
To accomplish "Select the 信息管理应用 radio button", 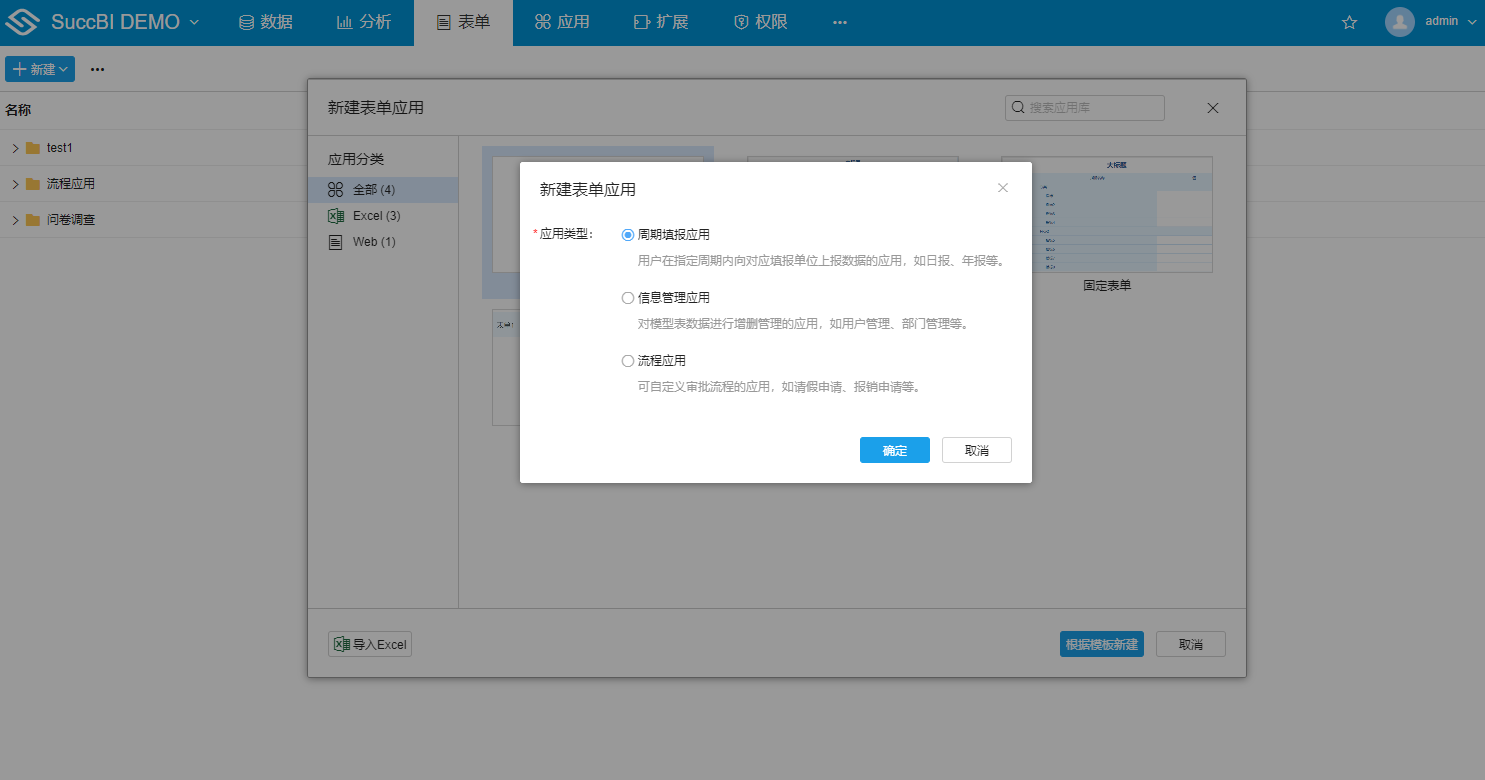I will (x=628, y=298).
